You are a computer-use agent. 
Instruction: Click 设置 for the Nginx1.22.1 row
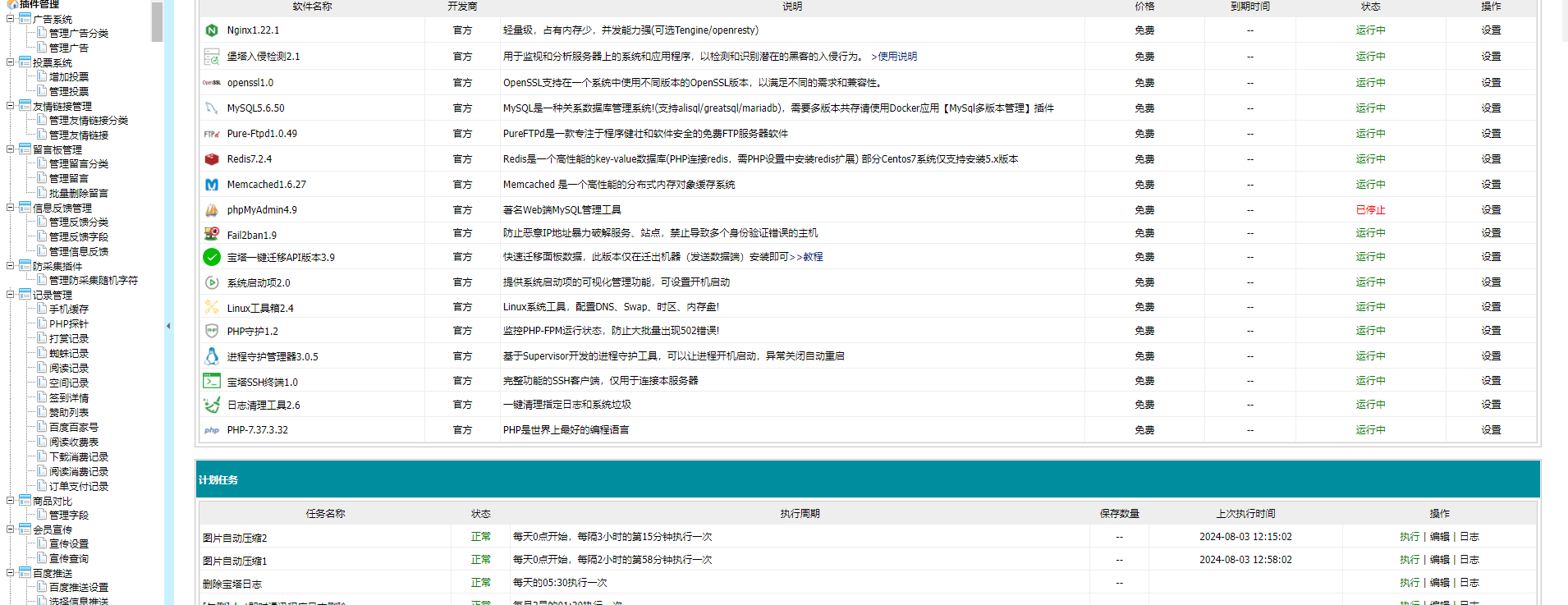point(1491,30)
